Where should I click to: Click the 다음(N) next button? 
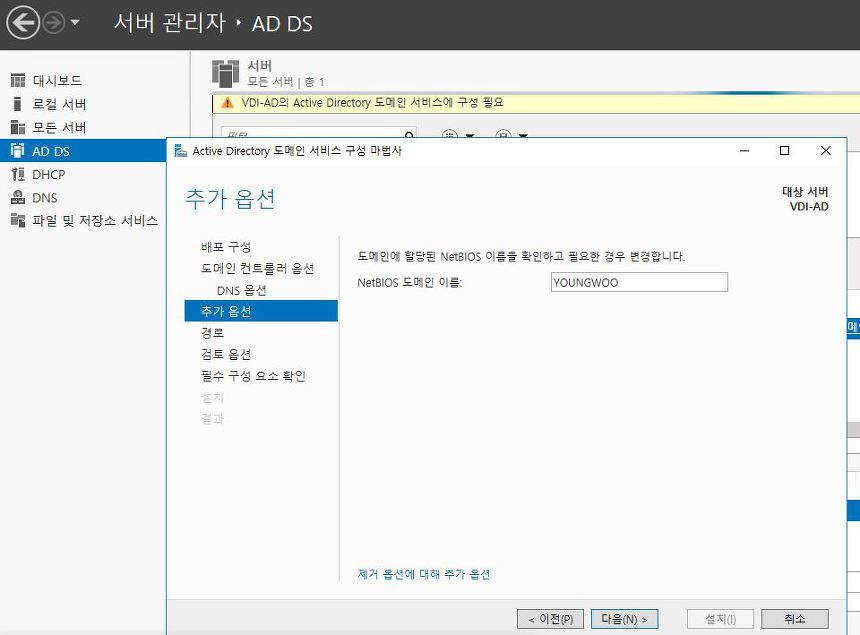click(624, 619)
